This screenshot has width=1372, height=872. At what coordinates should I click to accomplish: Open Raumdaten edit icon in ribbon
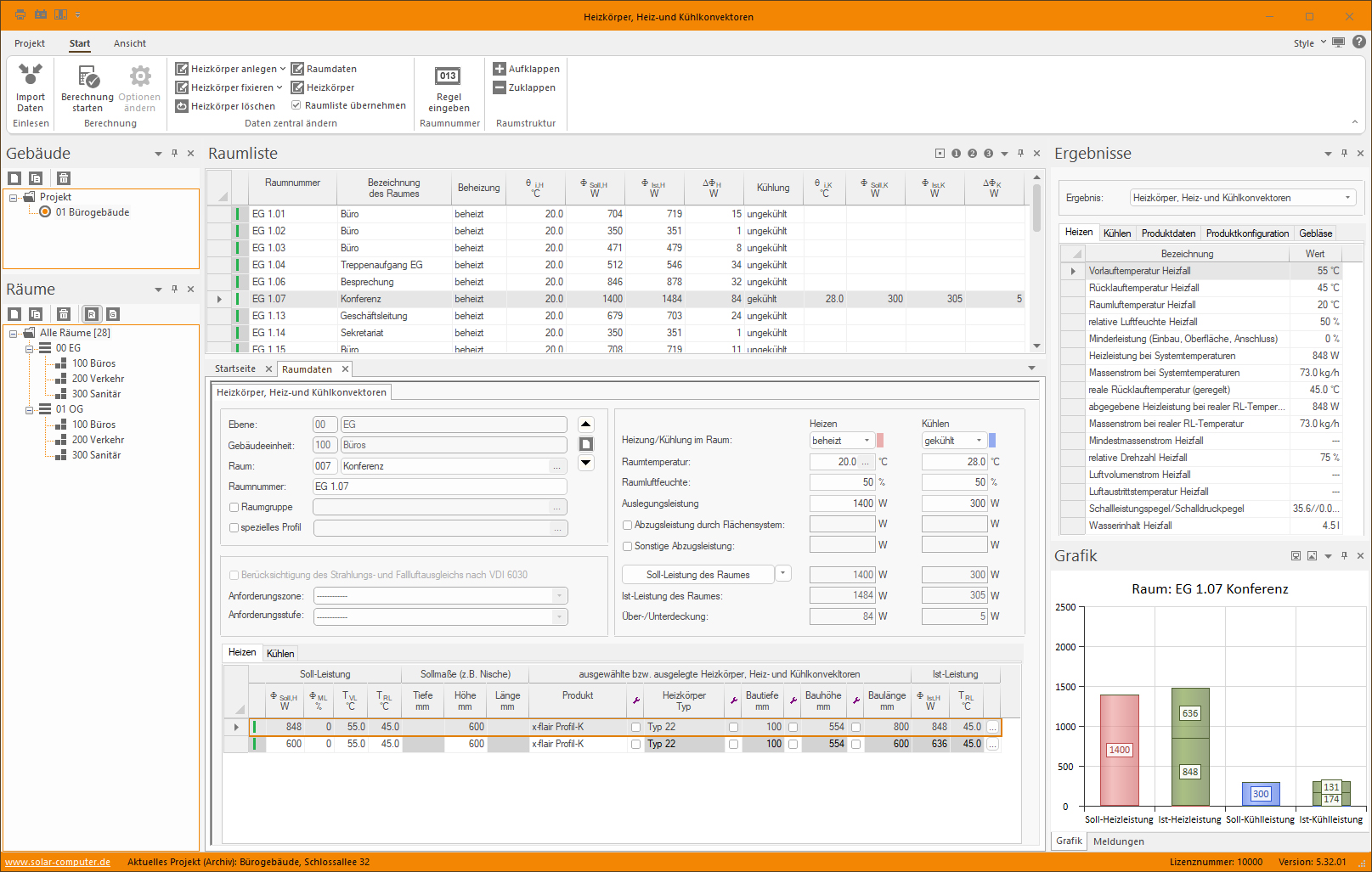[x=297, y=69]
